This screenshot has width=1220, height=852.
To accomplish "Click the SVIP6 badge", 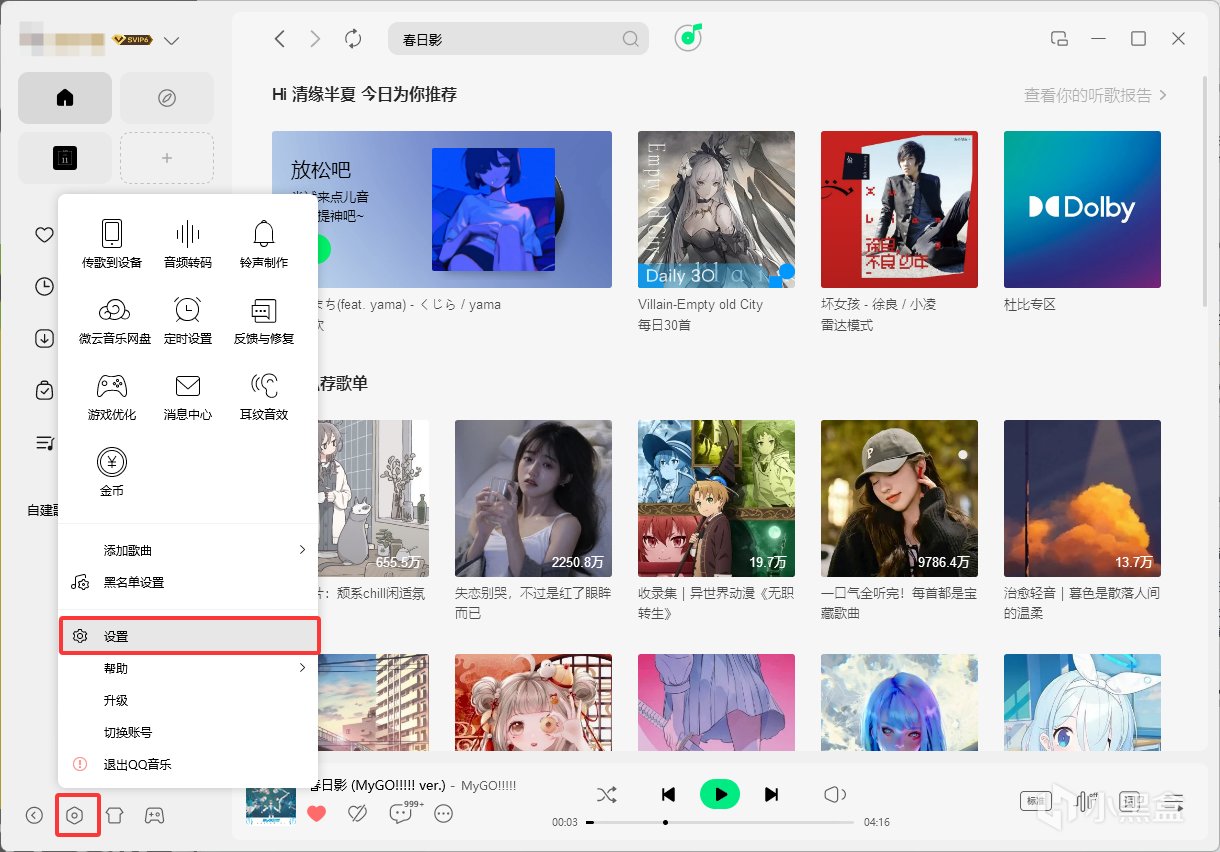I will point(132,40).
